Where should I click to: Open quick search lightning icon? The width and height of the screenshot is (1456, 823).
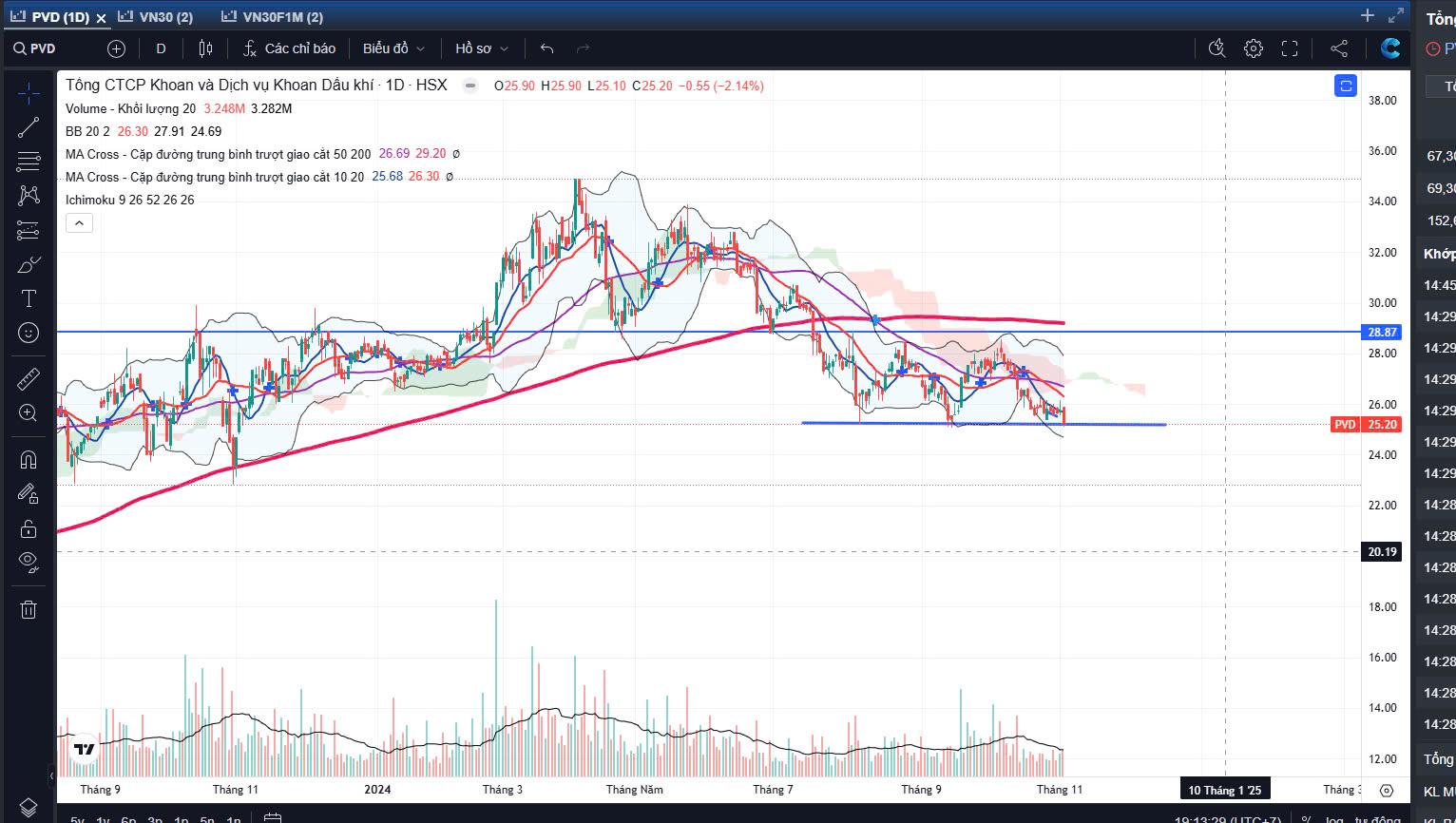point(1217,48)
